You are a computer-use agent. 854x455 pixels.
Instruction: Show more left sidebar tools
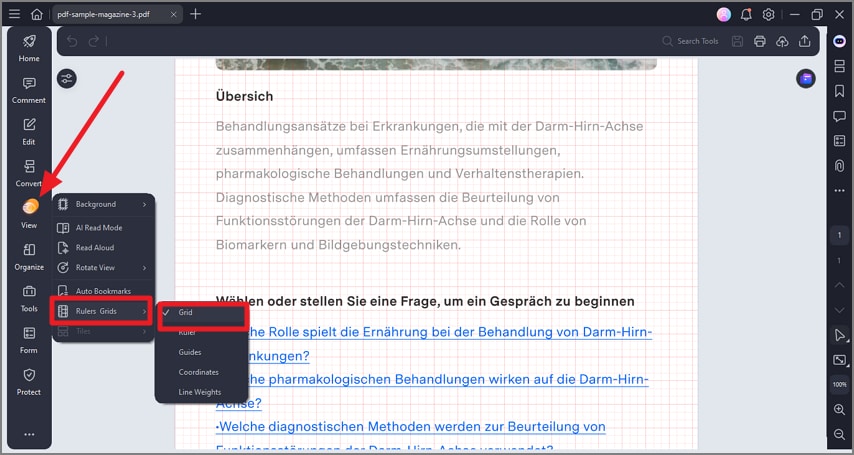(29, 434)
